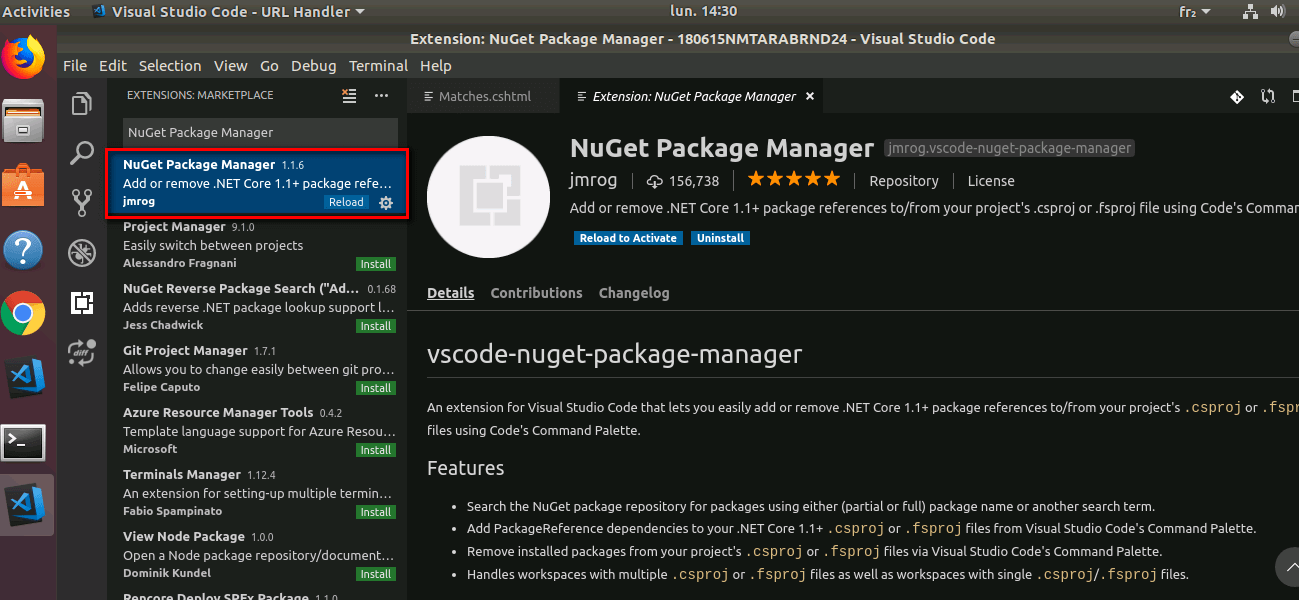Click the 156,738 install count
The width and height of the screenshot is (1299, 600).
tap(694, 181)
